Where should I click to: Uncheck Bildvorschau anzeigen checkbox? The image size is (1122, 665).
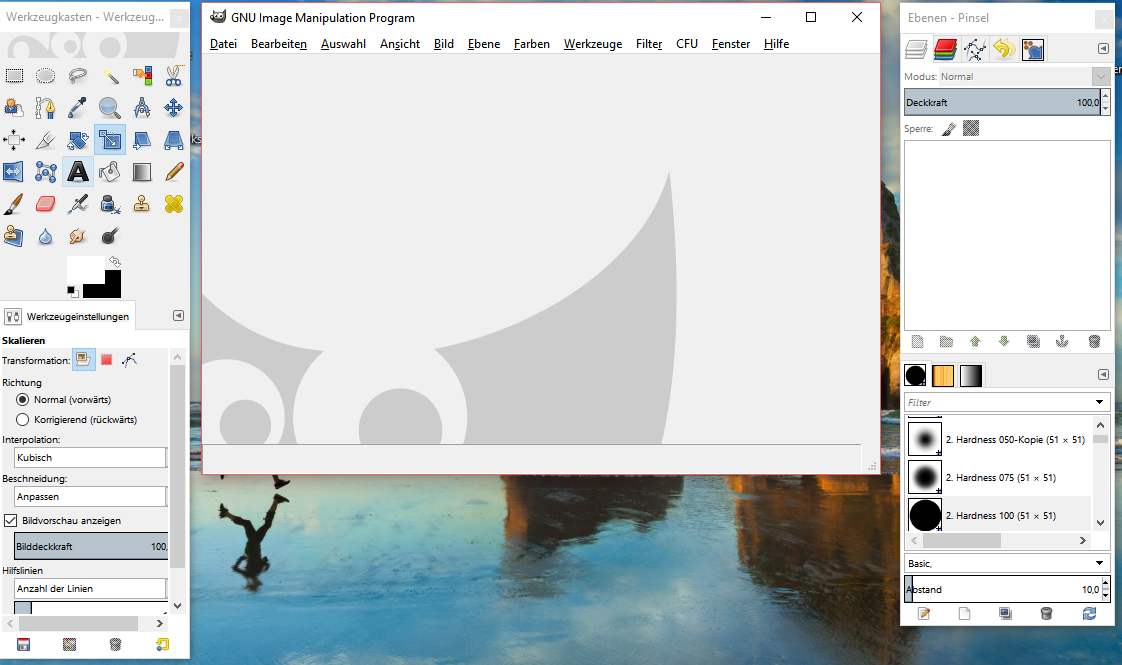click(11, 520)
